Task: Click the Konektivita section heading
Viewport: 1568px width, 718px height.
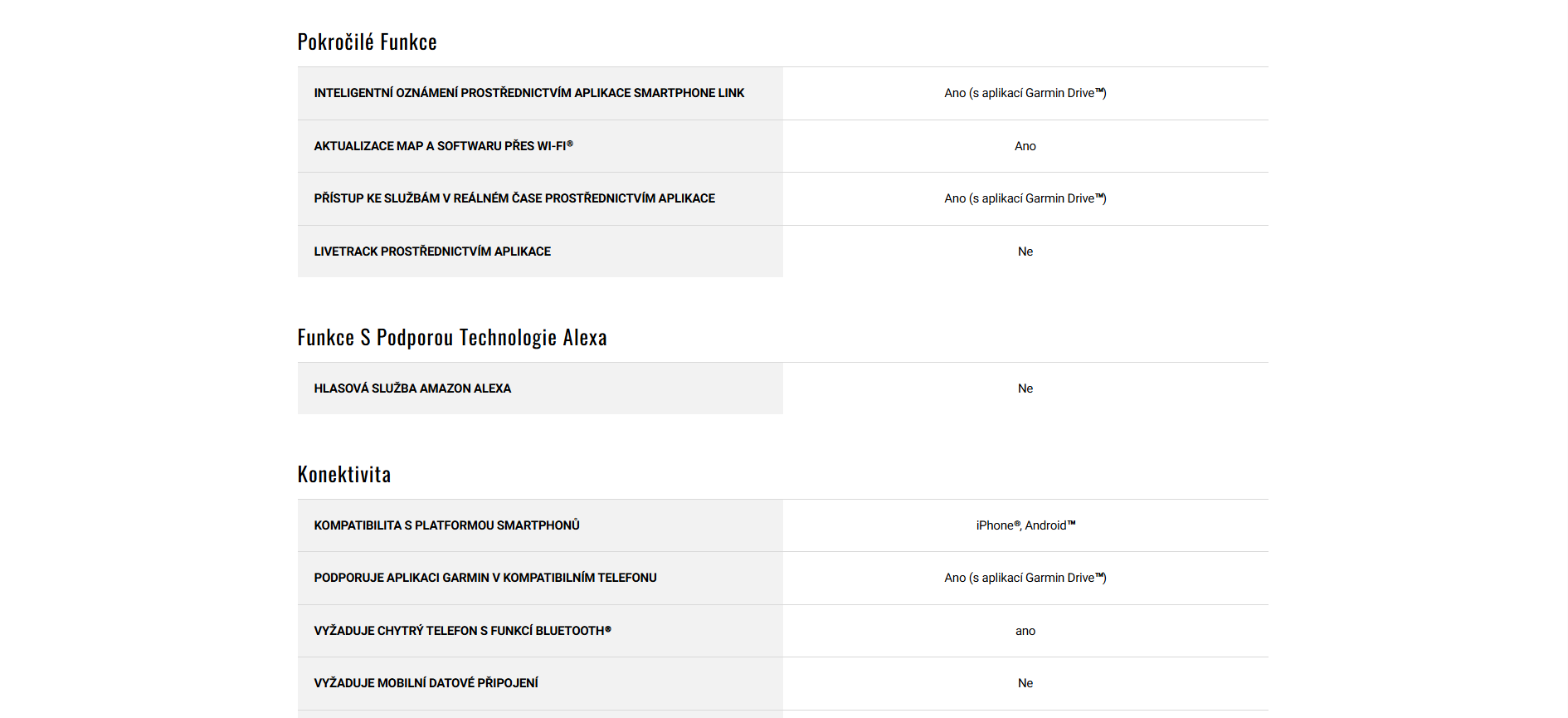Action: (343, 474)
